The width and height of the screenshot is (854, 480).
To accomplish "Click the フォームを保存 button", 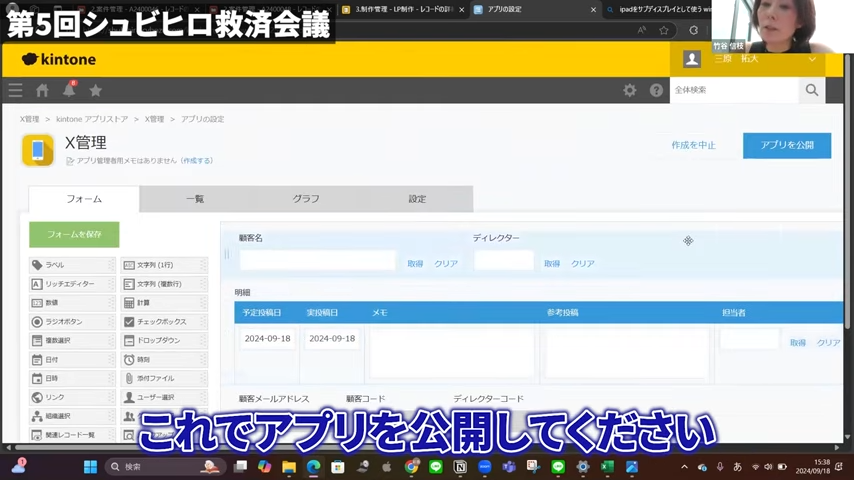I will 74,234.
